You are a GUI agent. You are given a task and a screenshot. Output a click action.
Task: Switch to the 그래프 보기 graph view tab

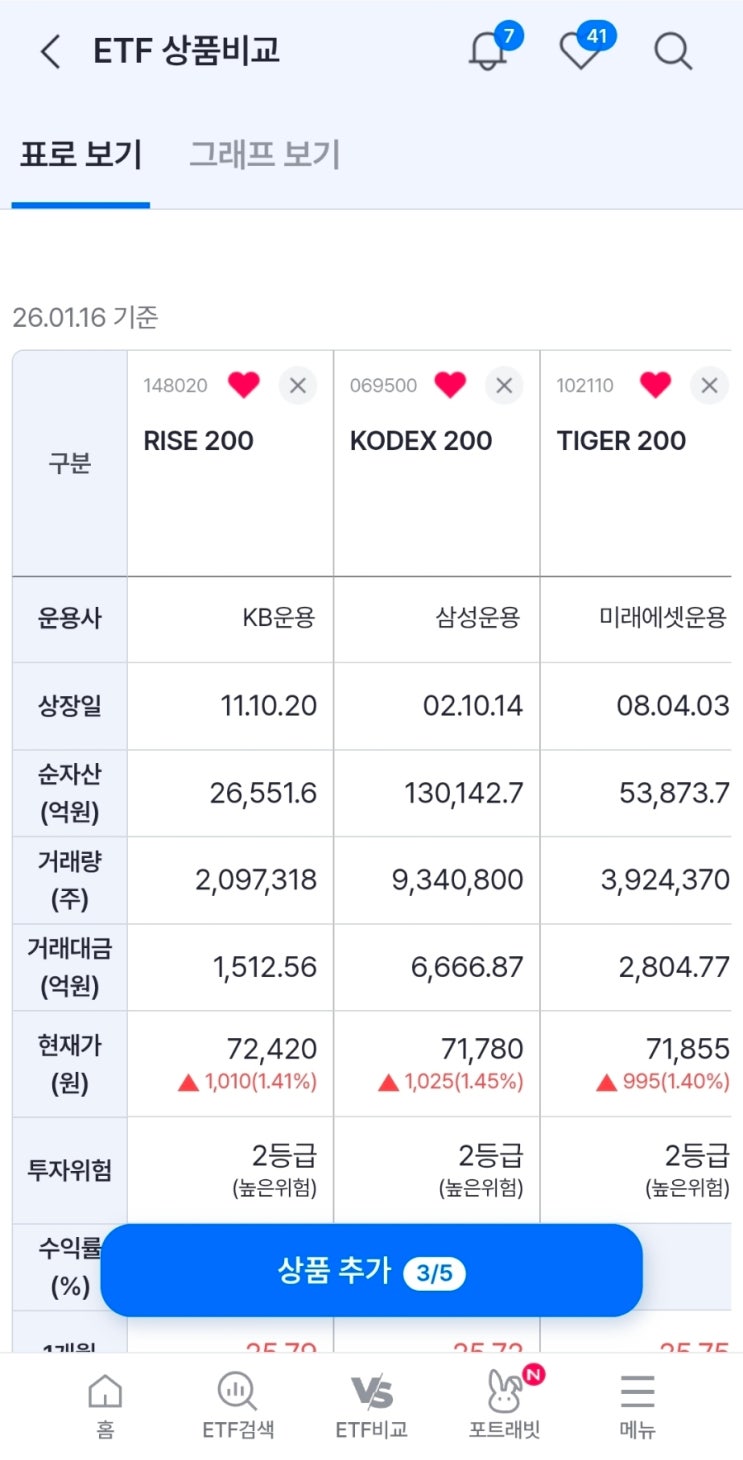pyautogui.click(x=266, y=156)
